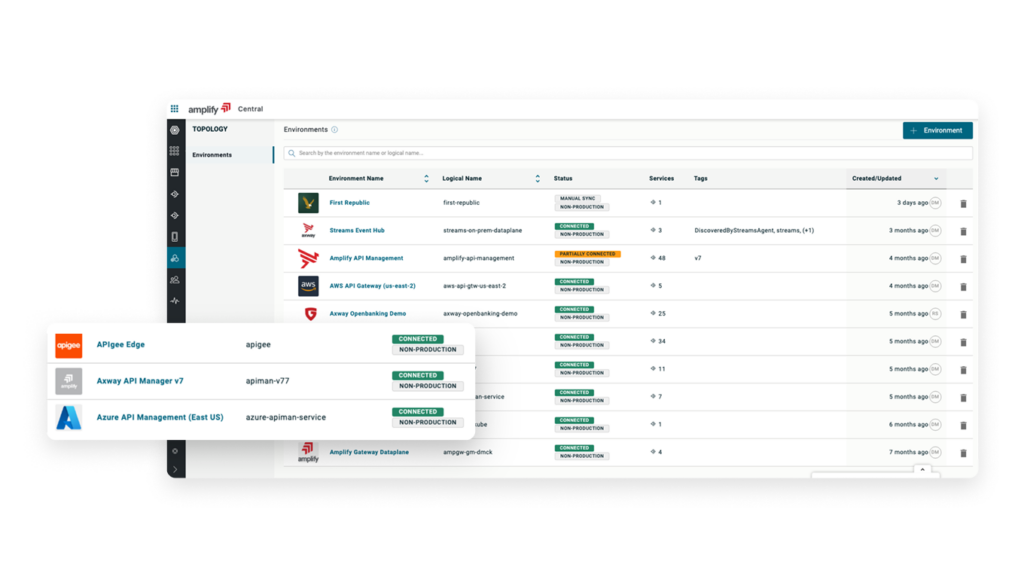1024x577 pixels.
Task: Delete the First Republic environment
Action: click(963, 204)
